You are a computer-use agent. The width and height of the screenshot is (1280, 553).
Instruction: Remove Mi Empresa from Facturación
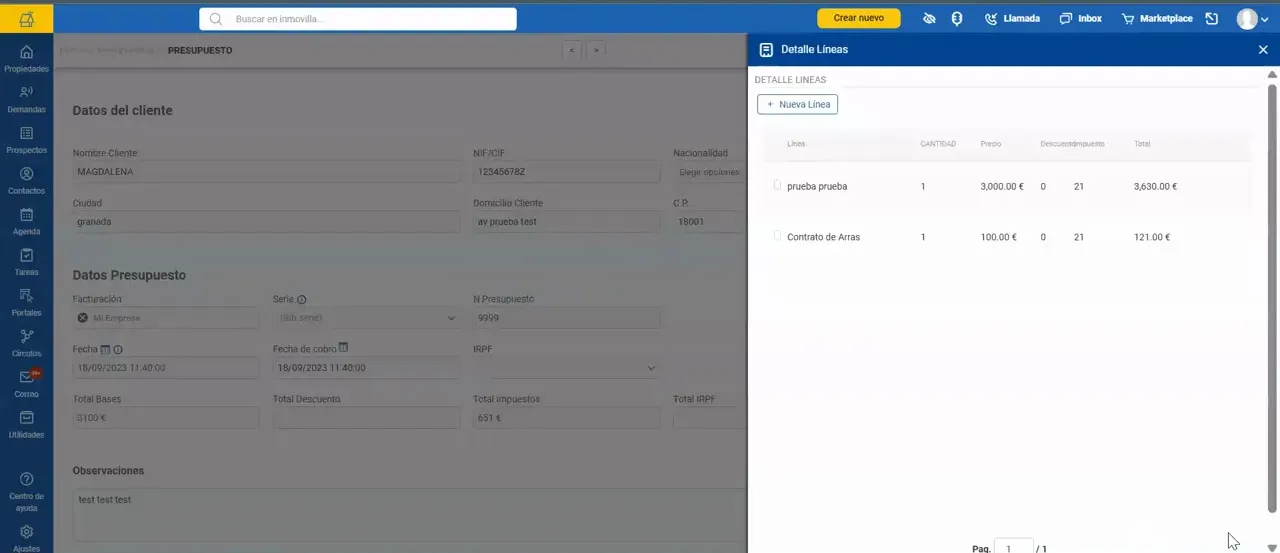point(83,318)
